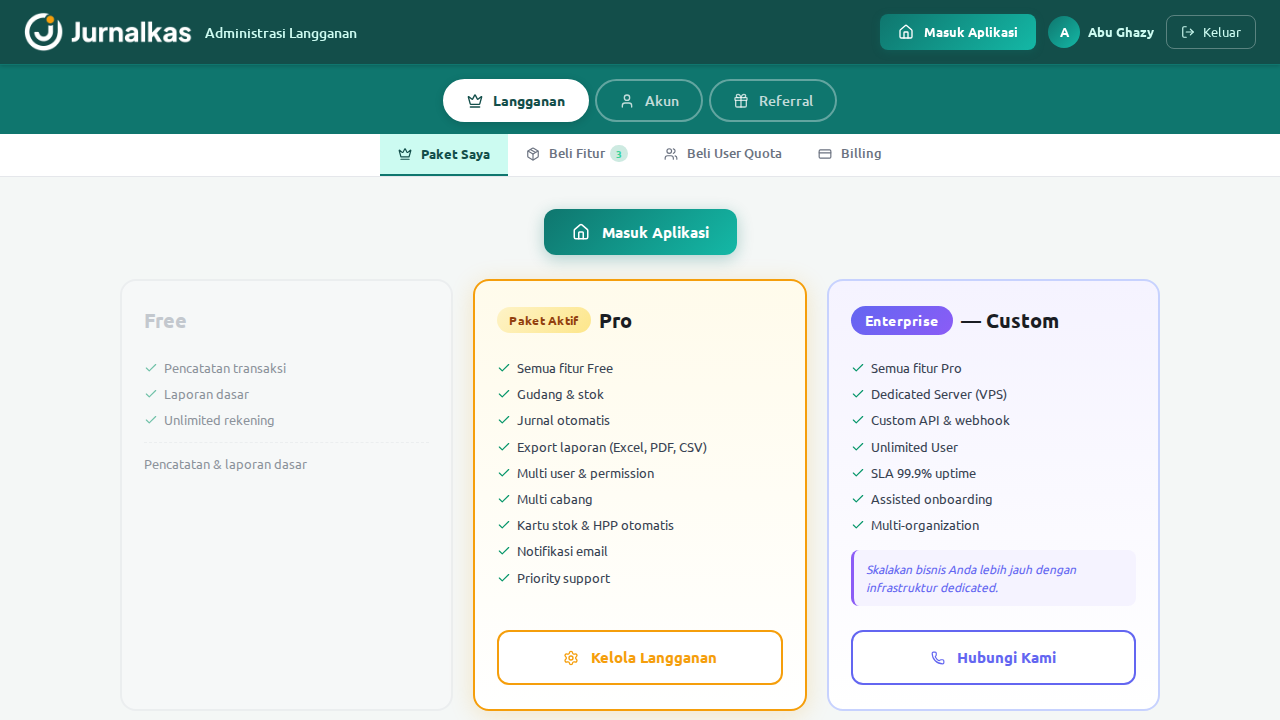Viewport: 1280px width, 720px height.
Task: Click the Abu Ghazy avatar circle
Action: tap(1064, 32)
